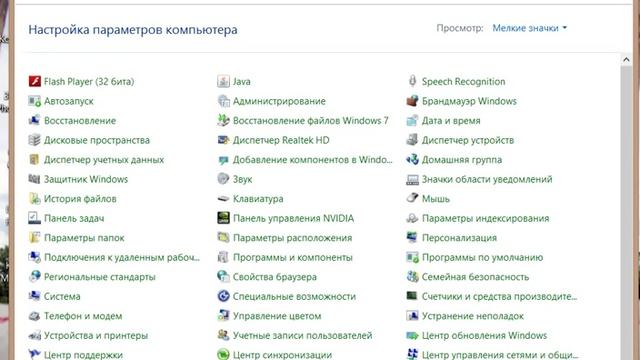Click the Java coffee cup icon
The height and width of the screenshot is (360, 640).
tap(223, 81)
